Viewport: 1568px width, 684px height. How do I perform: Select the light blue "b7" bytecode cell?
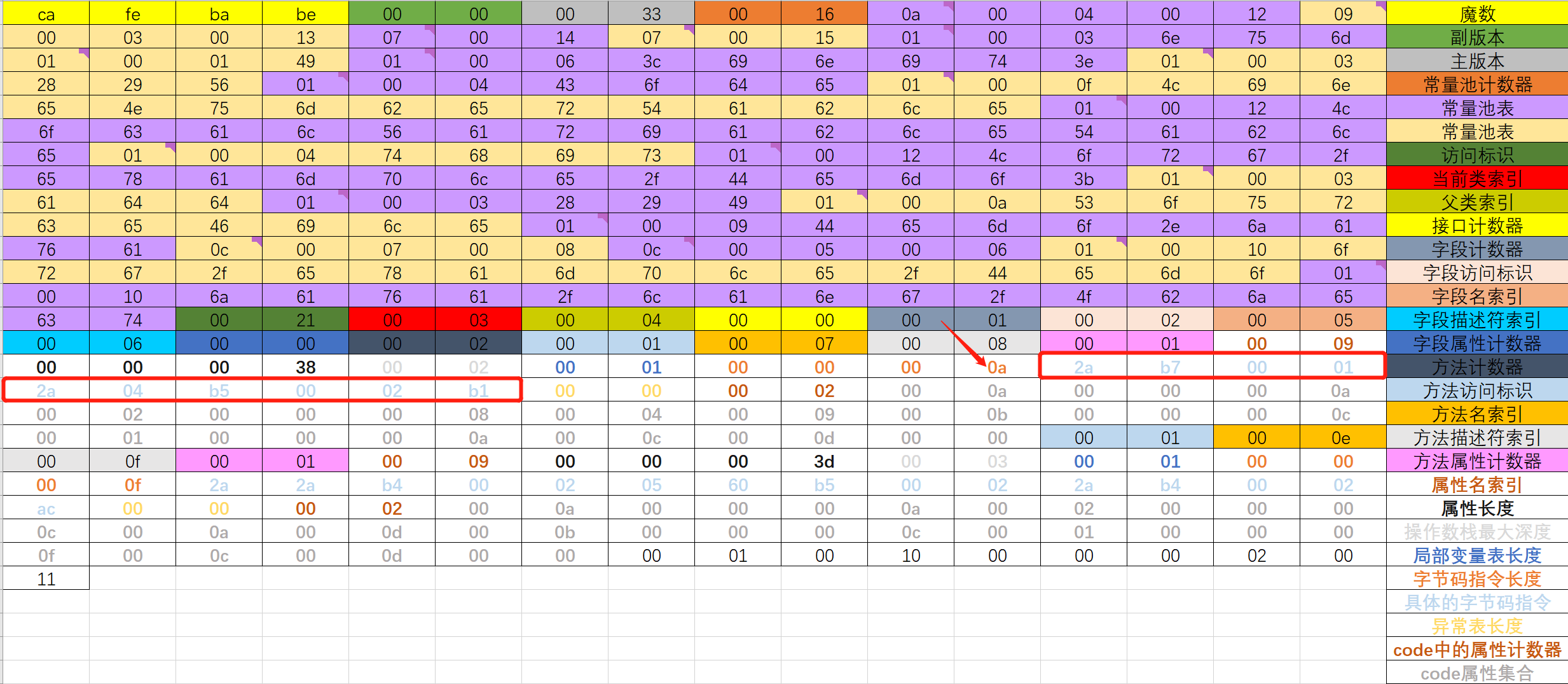[1170, 367]
